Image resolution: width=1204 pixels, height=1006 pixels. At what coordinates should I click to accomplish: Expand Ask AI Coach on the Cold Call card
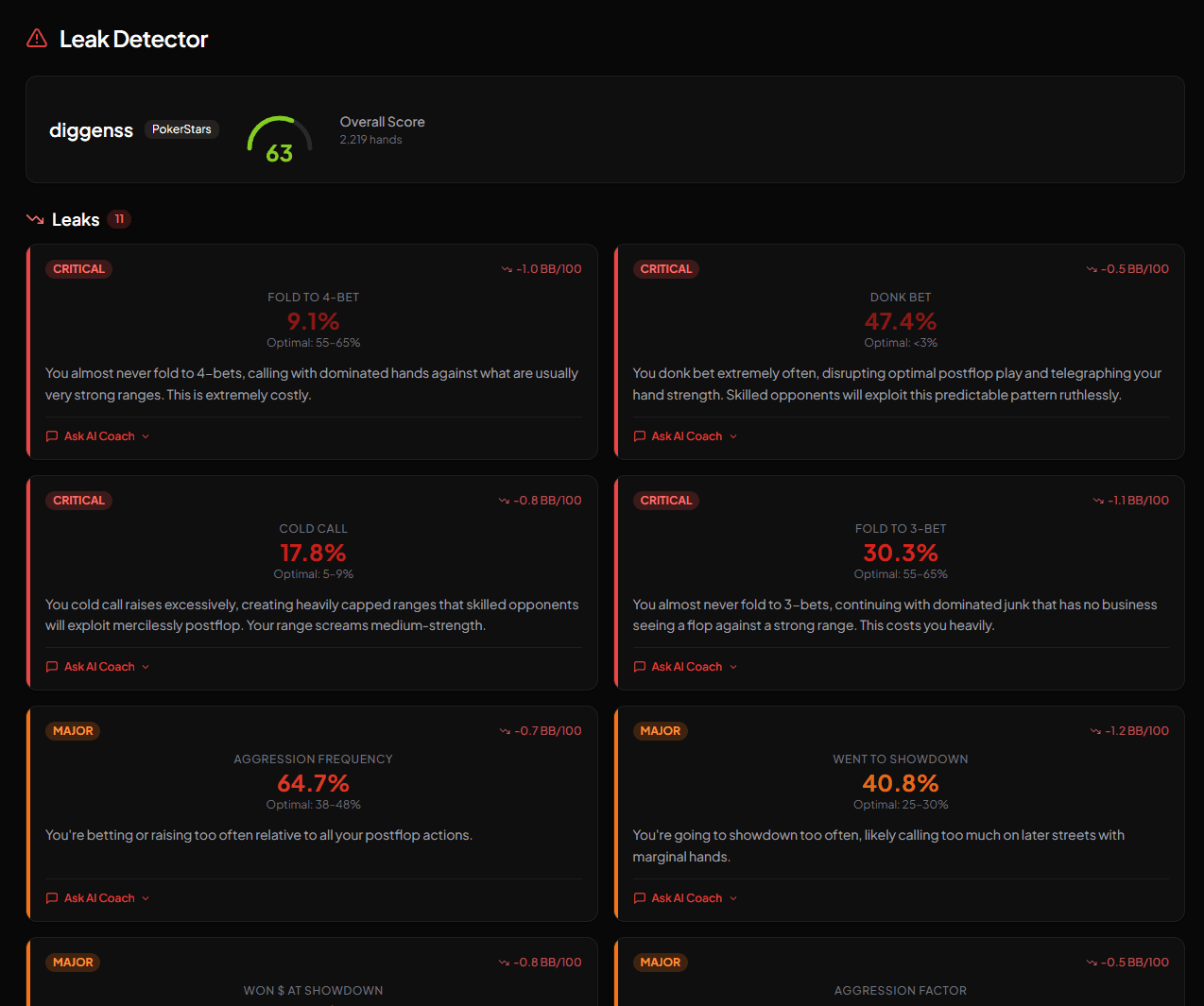point(97,666)
